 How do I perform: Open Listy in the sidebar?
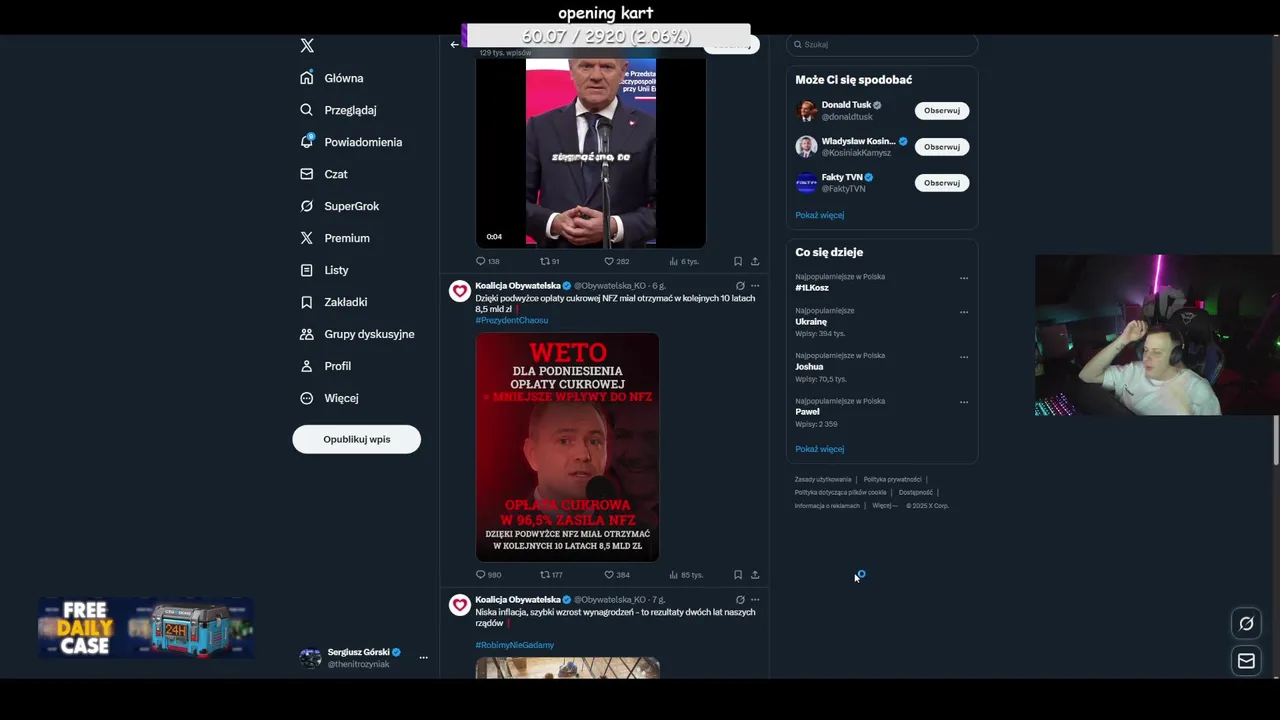(324, 270)
